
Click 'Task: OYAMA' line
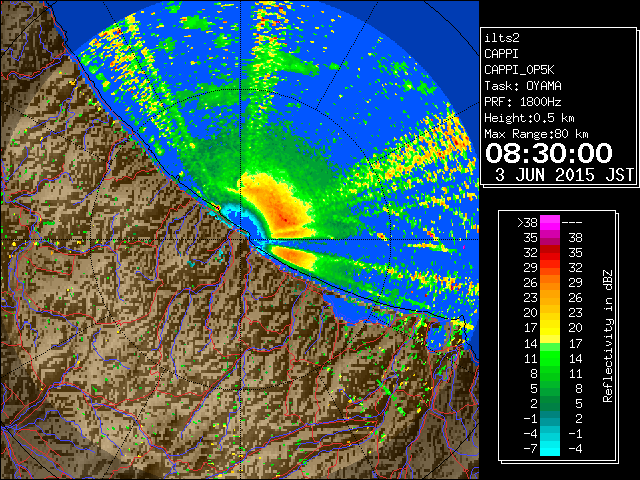tap(523, 86)
